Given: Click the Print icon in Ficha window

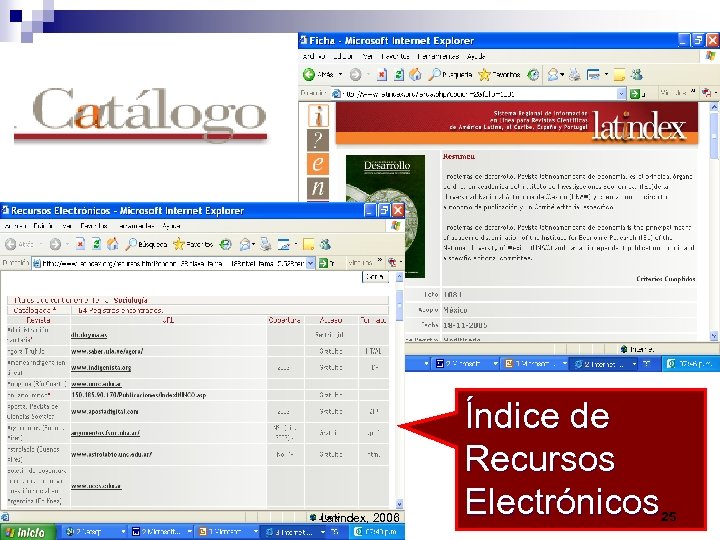Looking at the screenshot, I should coord(574,74).
